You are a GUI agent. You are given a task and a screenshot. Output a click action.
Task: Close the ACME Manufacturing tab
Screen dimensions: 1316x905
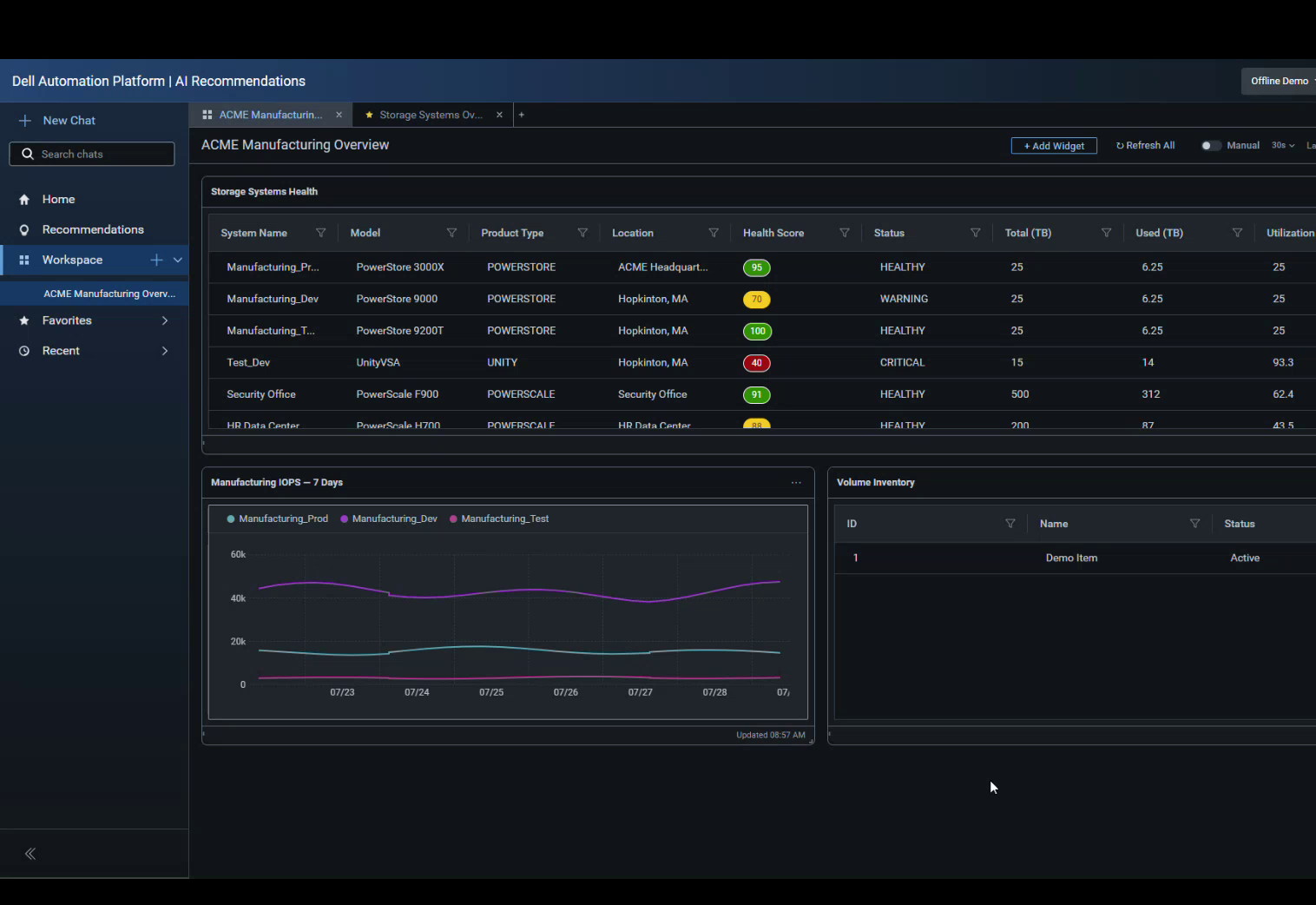point(339,115)
